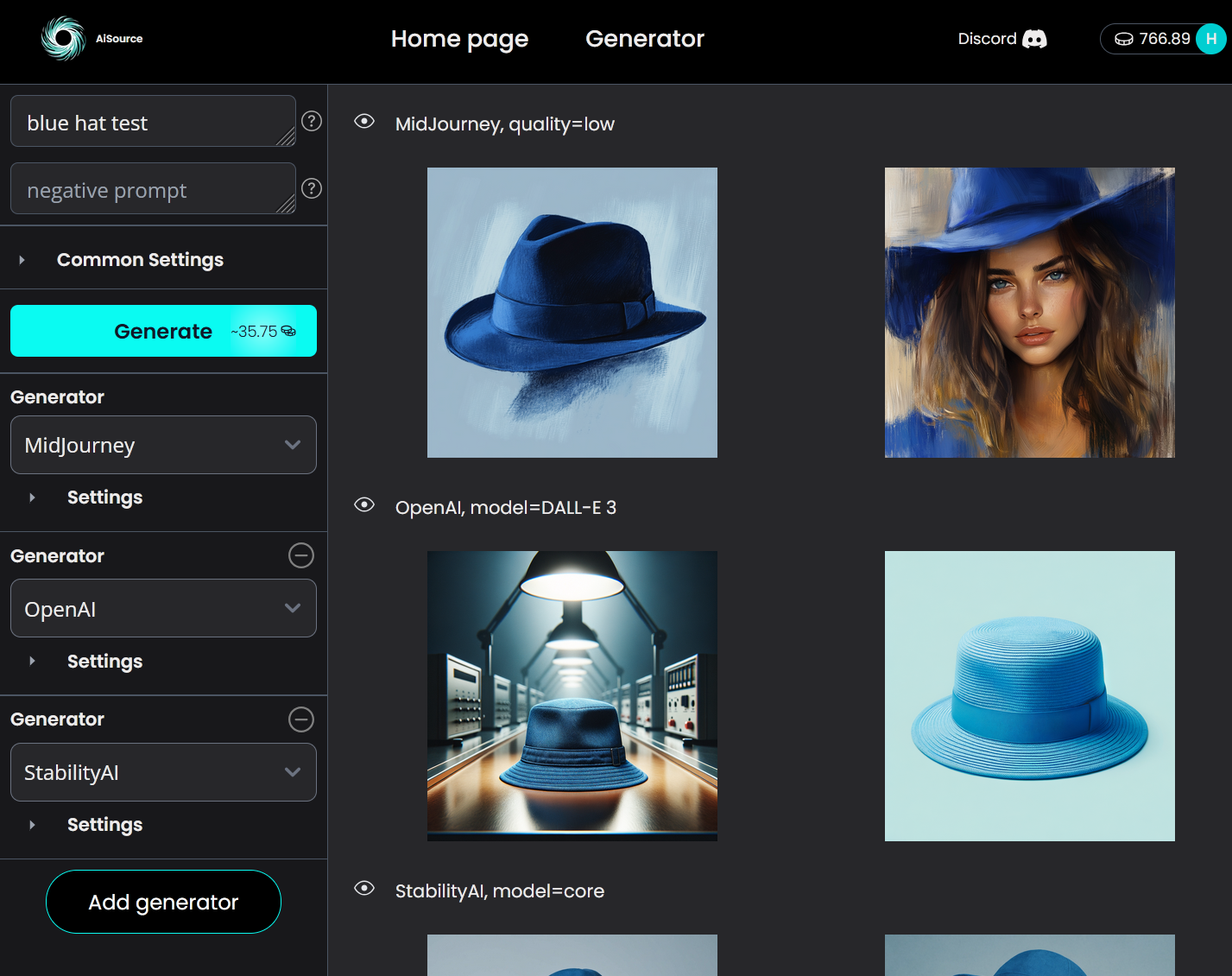
Task: Click the AiSource swirl logo
Action: pos(64,39)
